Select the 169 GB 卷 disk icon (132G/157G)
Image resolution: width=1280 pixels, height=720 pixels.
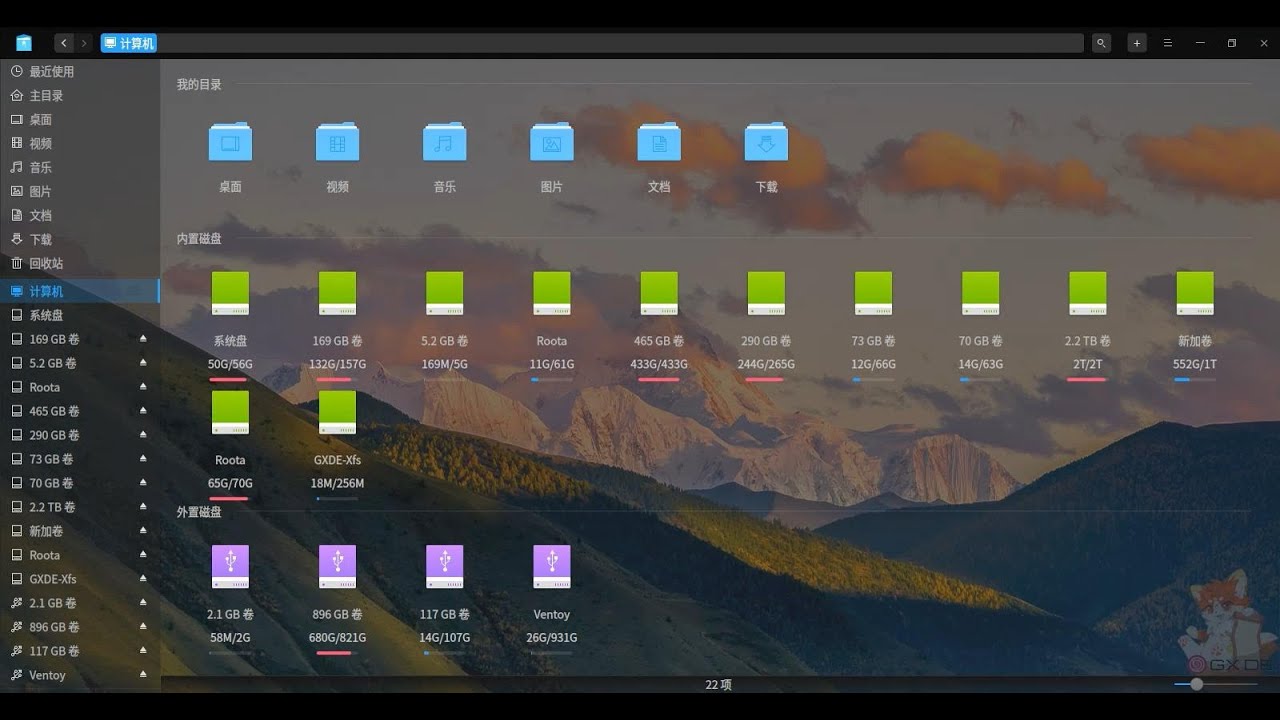tap(337, 294)
